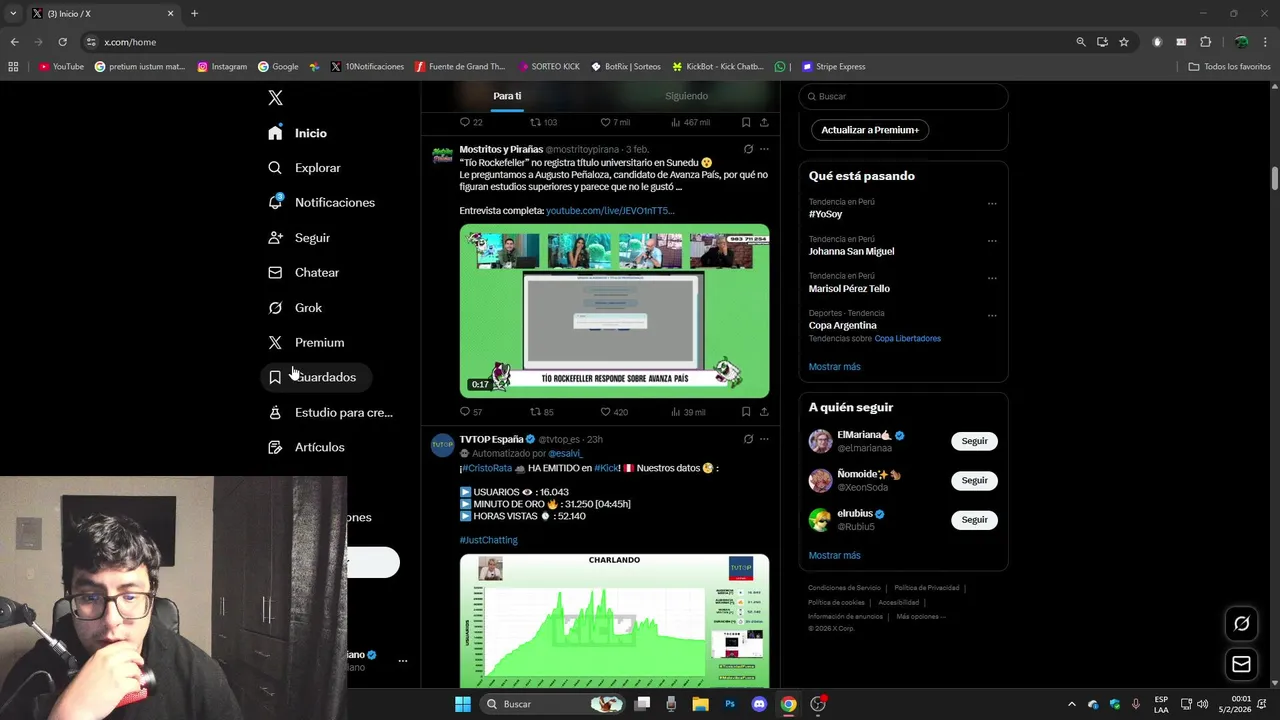Image resolution: width=1280 pixels, height=720 pixels.
Task: Repost the top post with 103 reposts
Action: 543,122
